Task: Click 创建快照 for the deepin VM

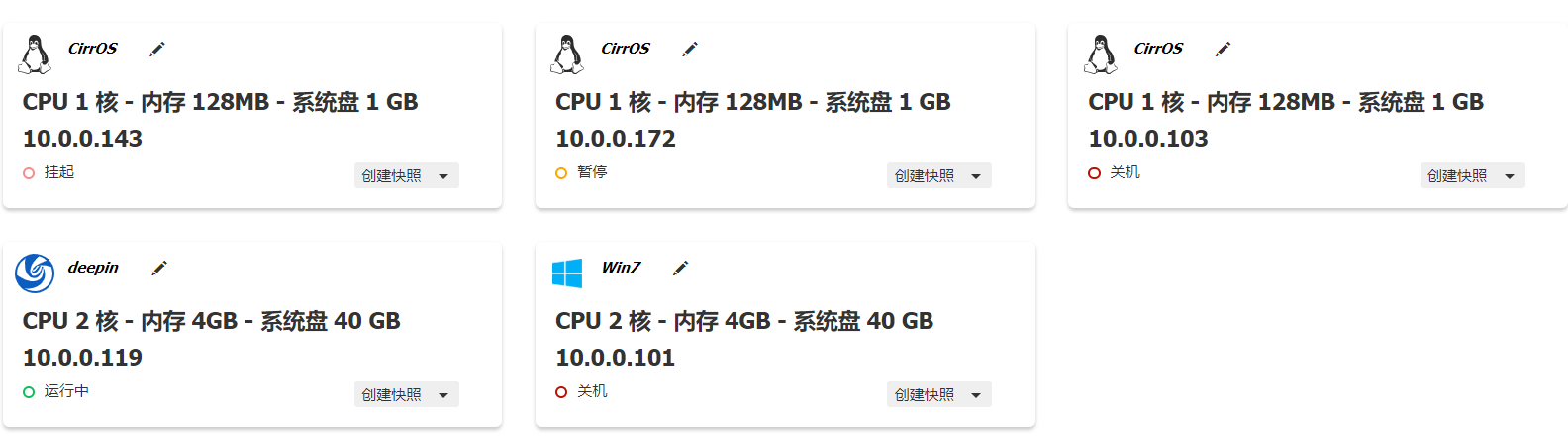Action: pyautogui.click(x=391, y=395)
